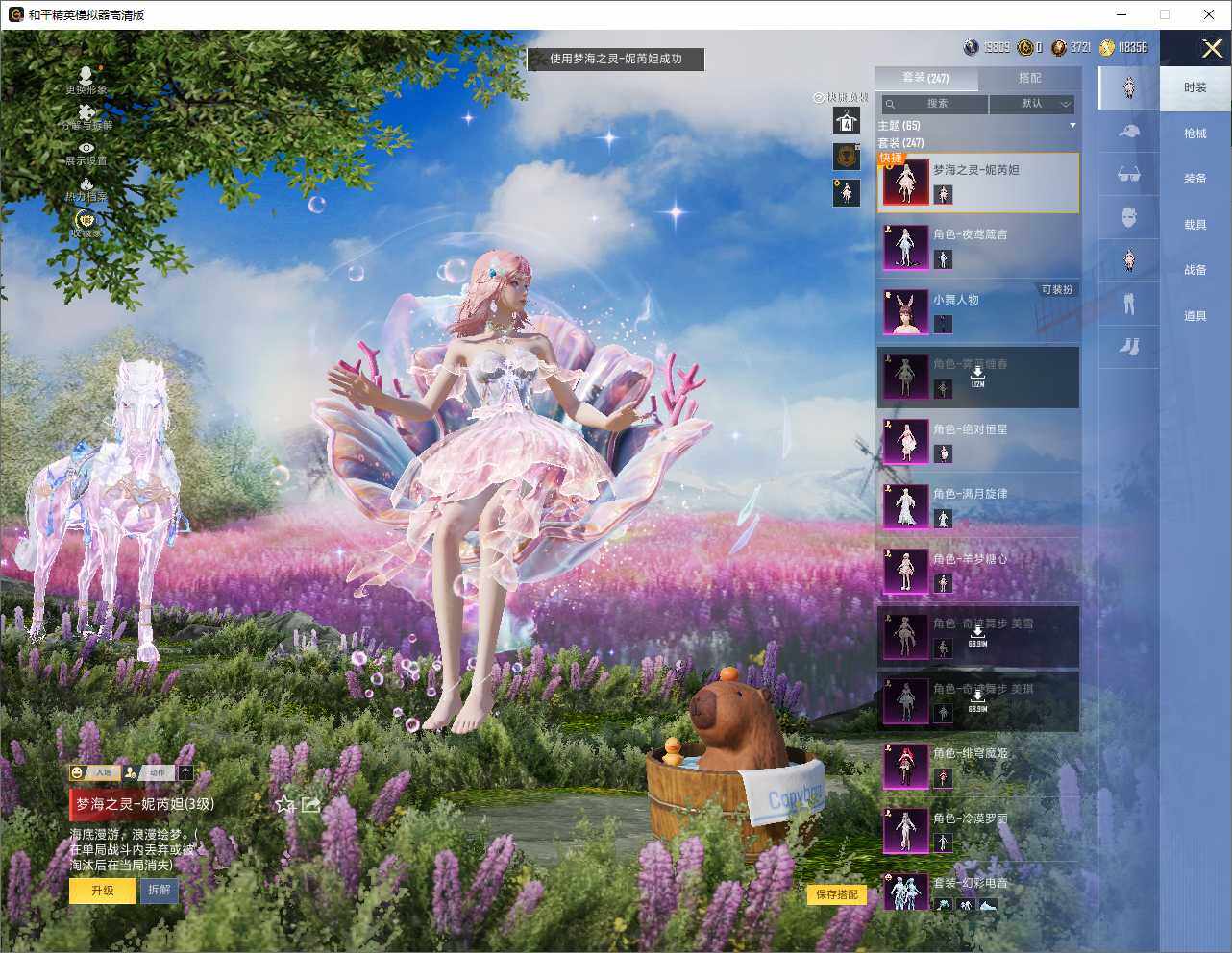Click the yellow 升级 upgrade button
1232x953 pixels.
click(103, 891)
